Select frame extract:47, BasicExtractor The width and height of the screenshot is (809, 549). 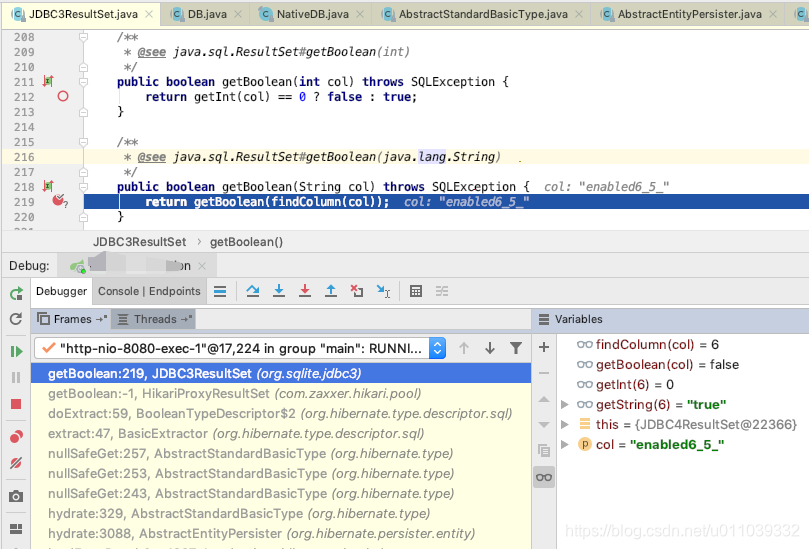(x=281, y=433)
